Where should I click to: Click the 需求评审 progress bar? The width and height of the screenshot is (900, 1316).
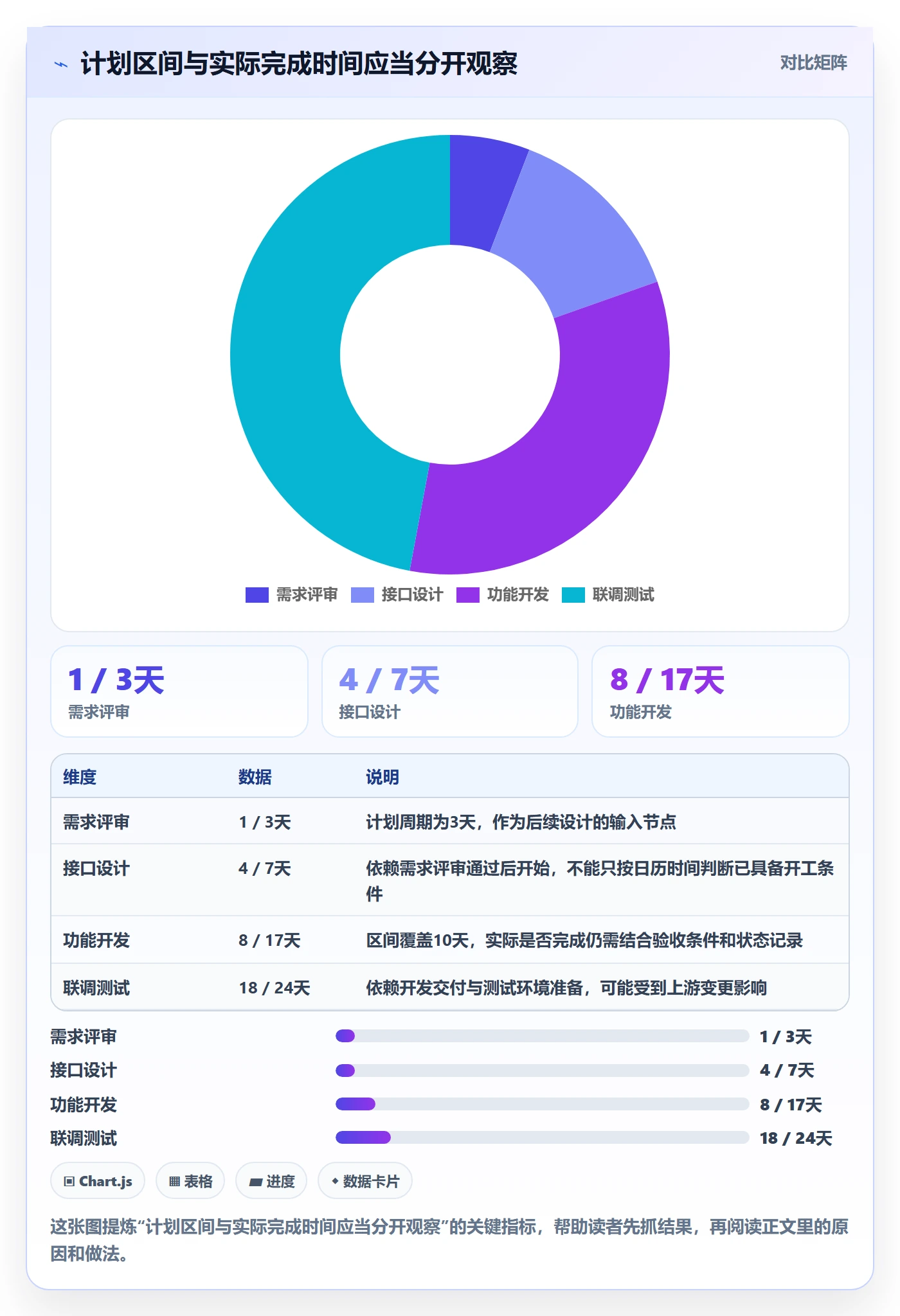click(x=542, y=1036)
